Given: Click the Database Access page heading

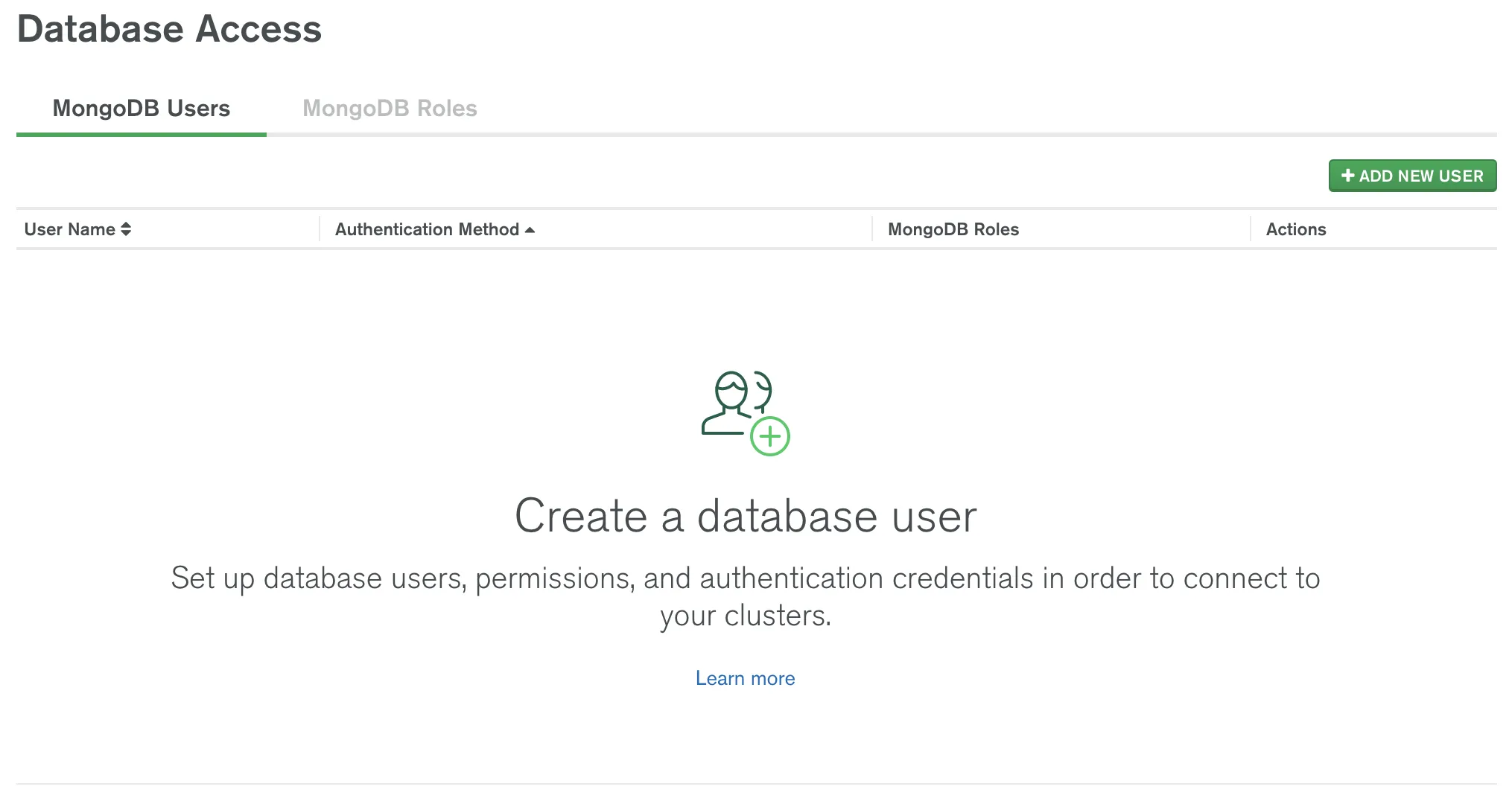Looking at the screenshot, I should tap(169, 29).
